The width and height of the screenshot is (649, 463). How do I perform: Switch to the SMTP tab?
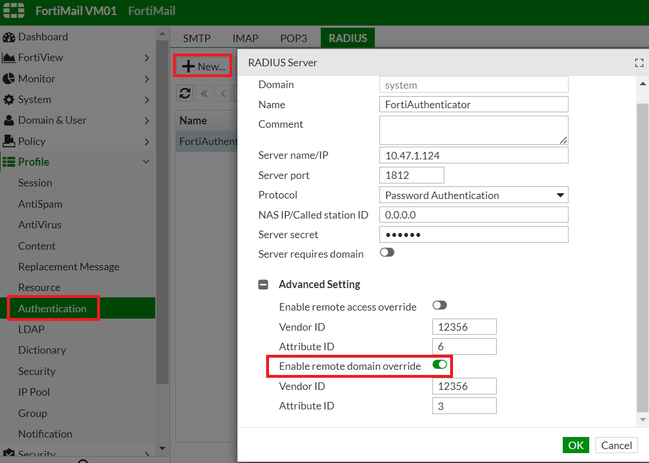[196, 38]
